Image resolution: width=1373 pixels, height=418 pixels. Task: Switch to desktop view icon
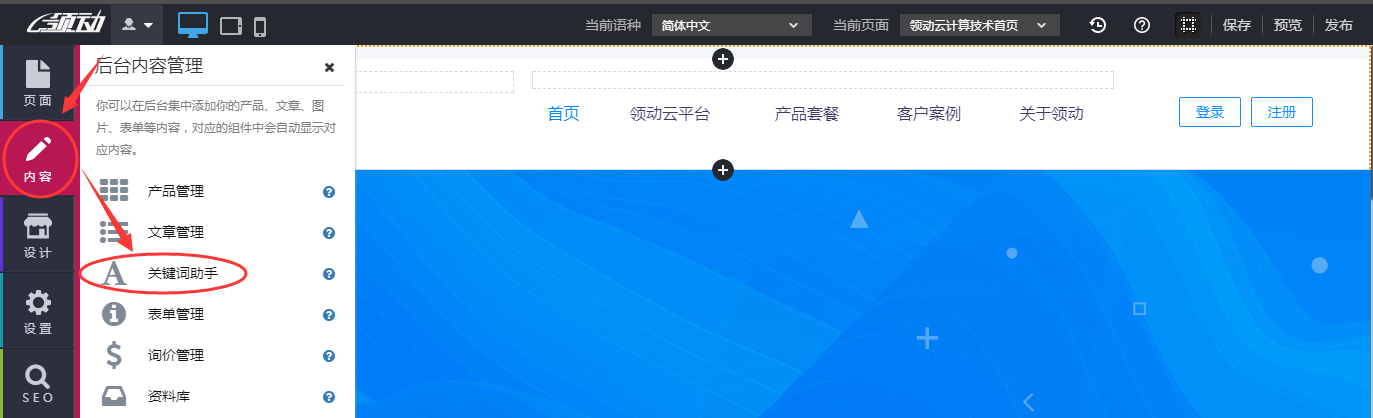click(192, 25)
